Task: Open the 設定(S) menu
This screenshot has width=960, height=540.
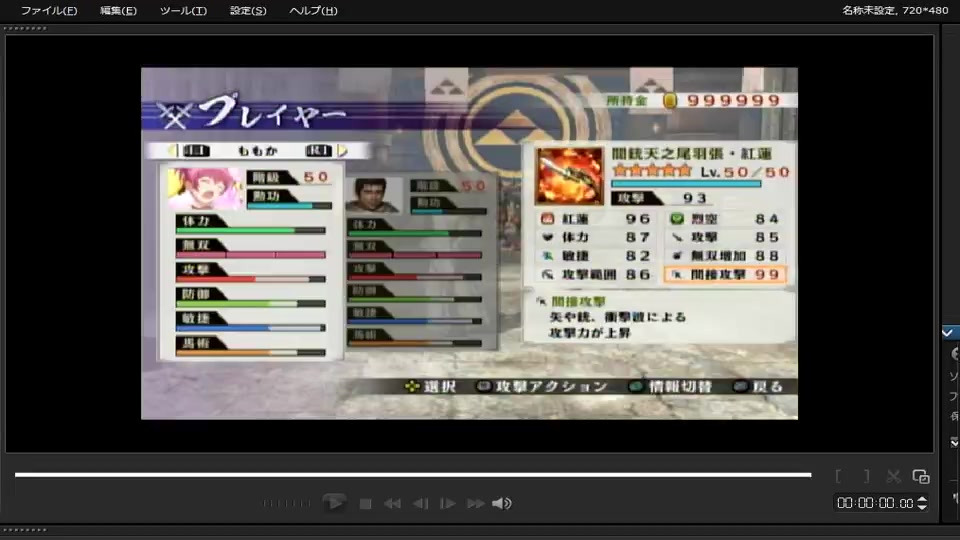Action: coord(248,10)
